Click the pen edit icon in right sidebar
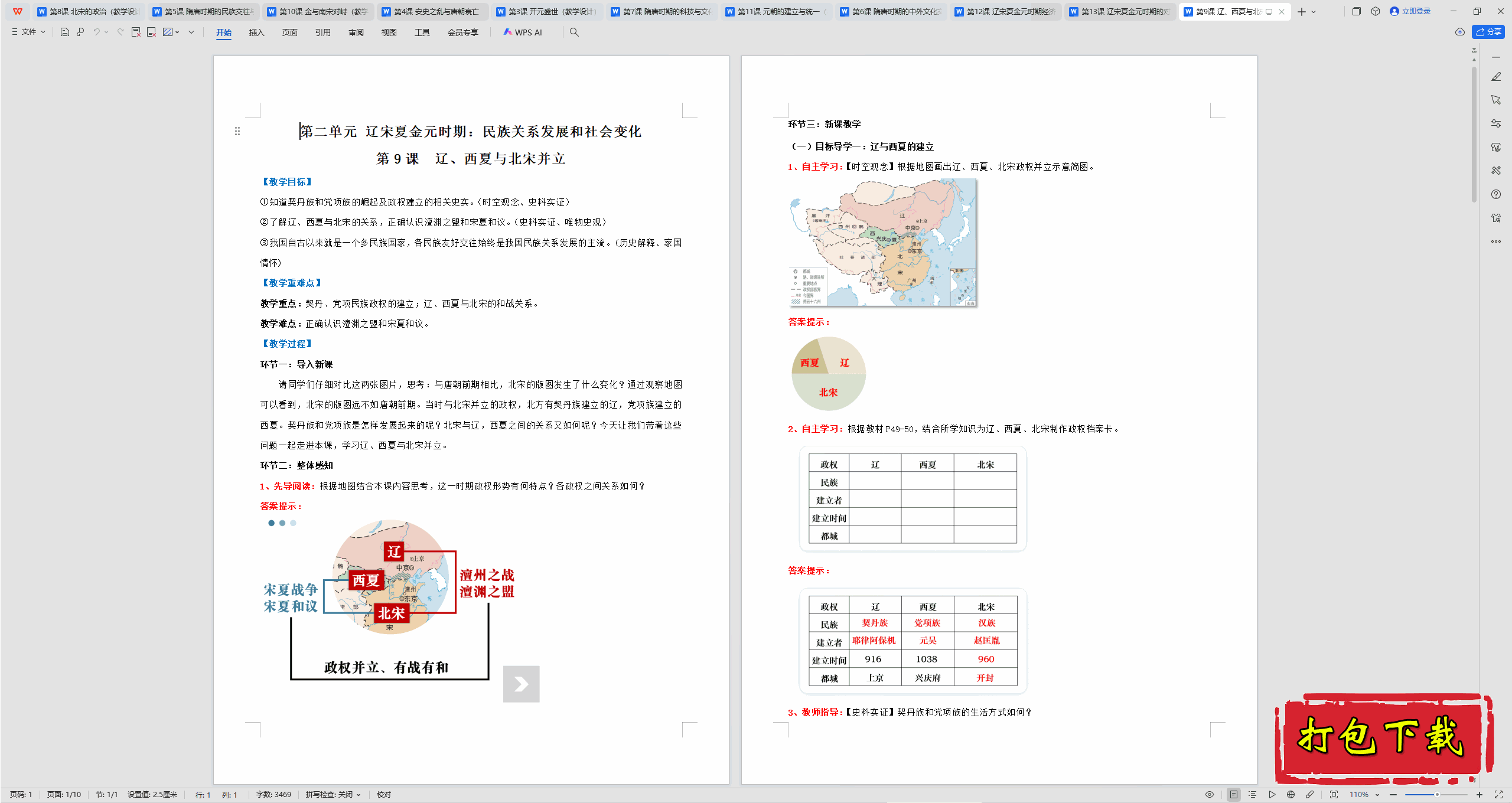 point(1496,77)
